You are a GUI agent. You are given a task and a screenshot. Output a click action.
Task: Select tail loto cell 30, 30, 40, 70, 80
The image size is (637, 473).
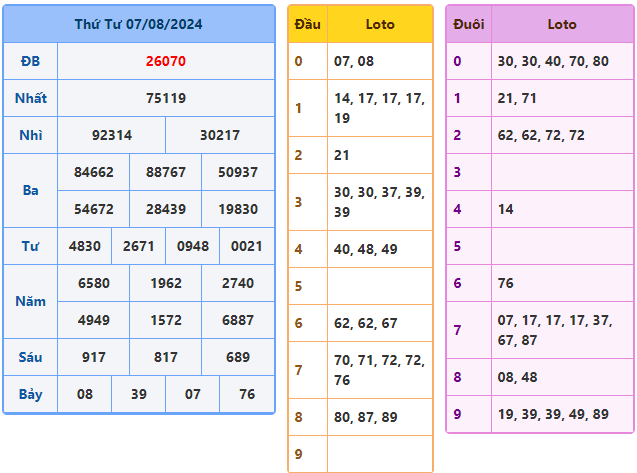tap(552, 61)
